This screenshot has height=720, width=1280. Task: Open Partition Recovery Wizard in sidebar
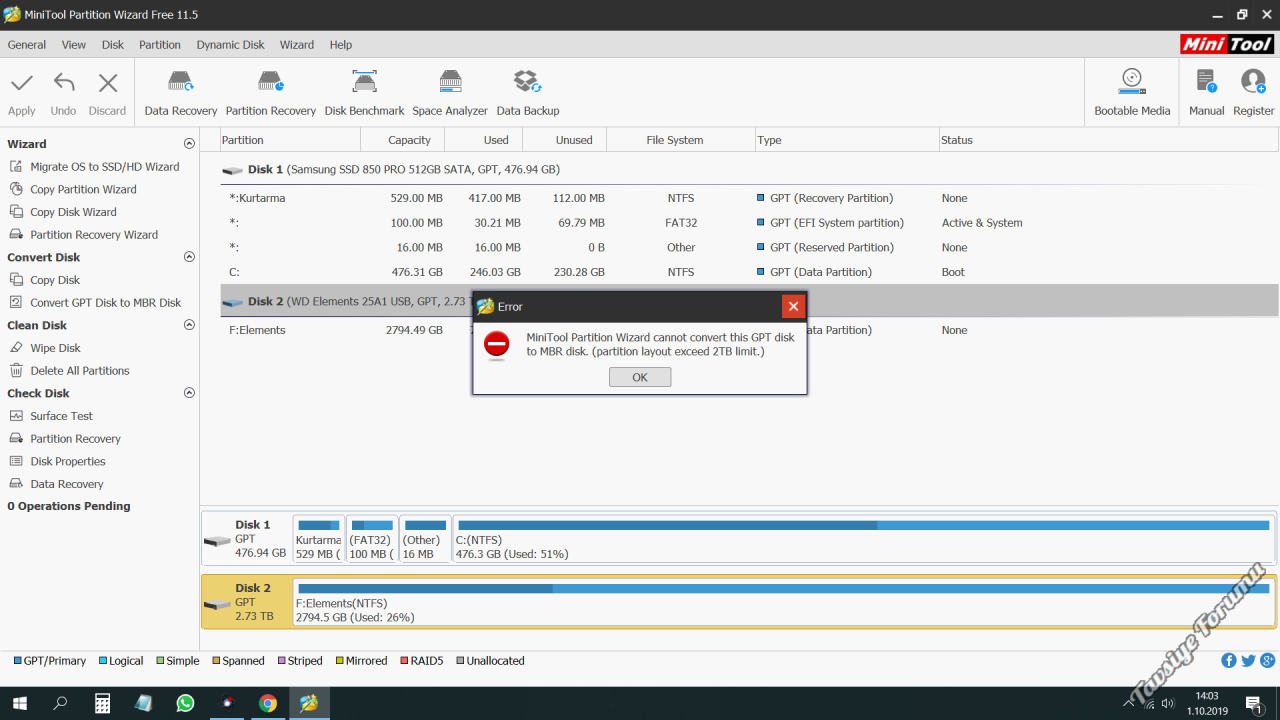click(x=94, y=235)
